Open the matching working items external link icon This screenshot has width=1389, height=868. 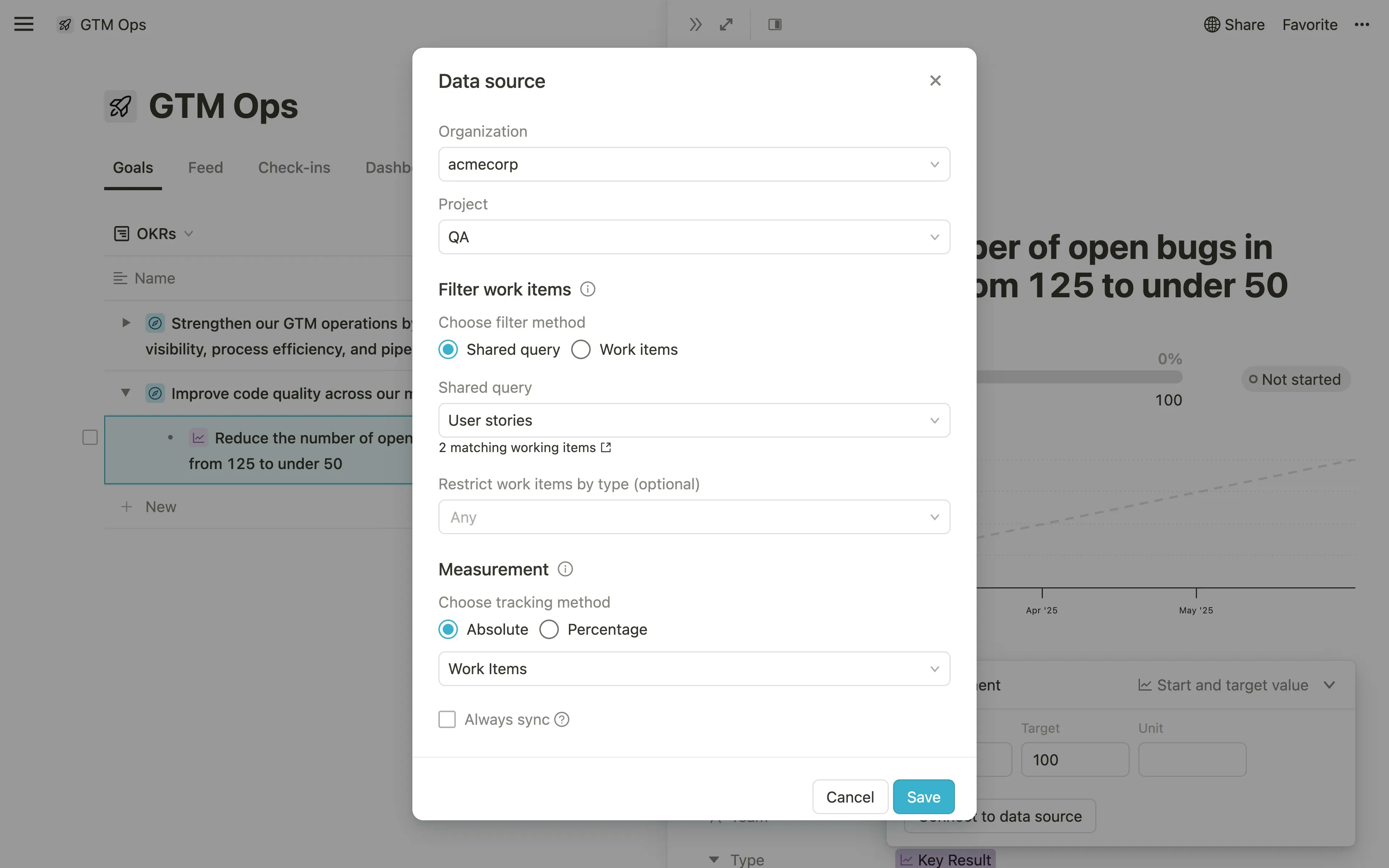[x=606, y=447]
